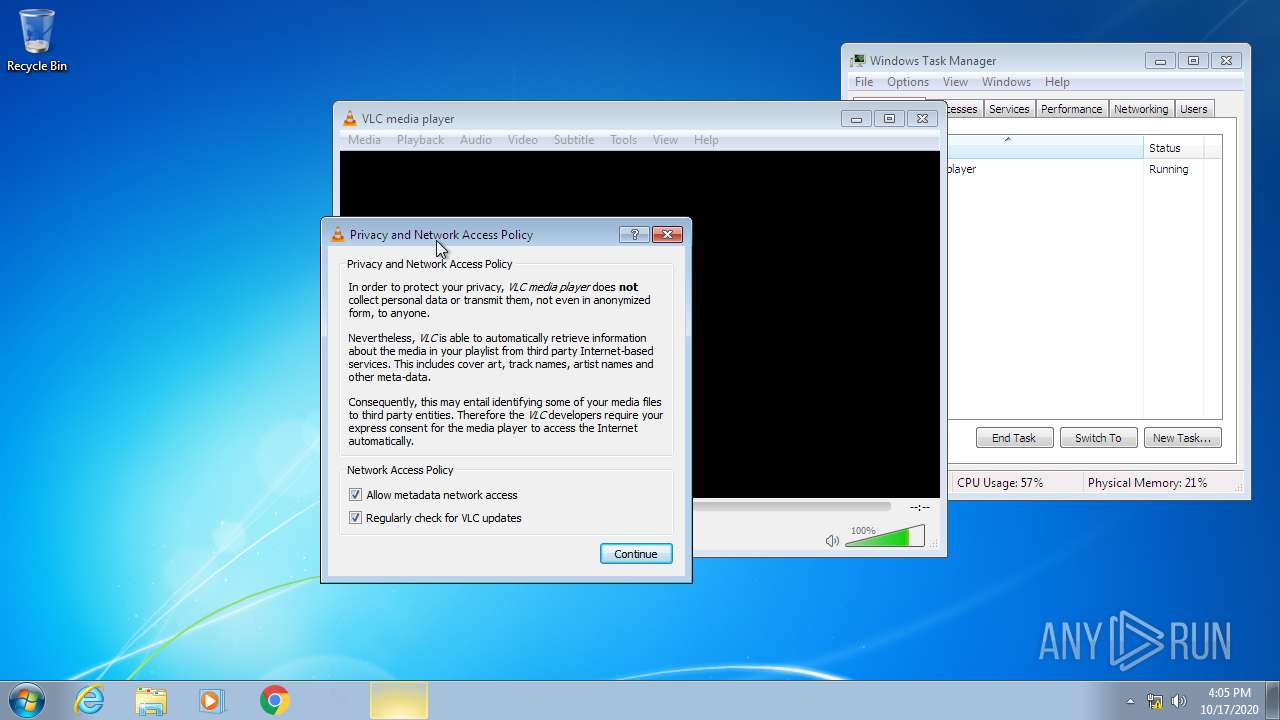Show hidden system tray icons
This screenshot has height=720, width=1280.
pyautogui.click(x=1130, y=701)
